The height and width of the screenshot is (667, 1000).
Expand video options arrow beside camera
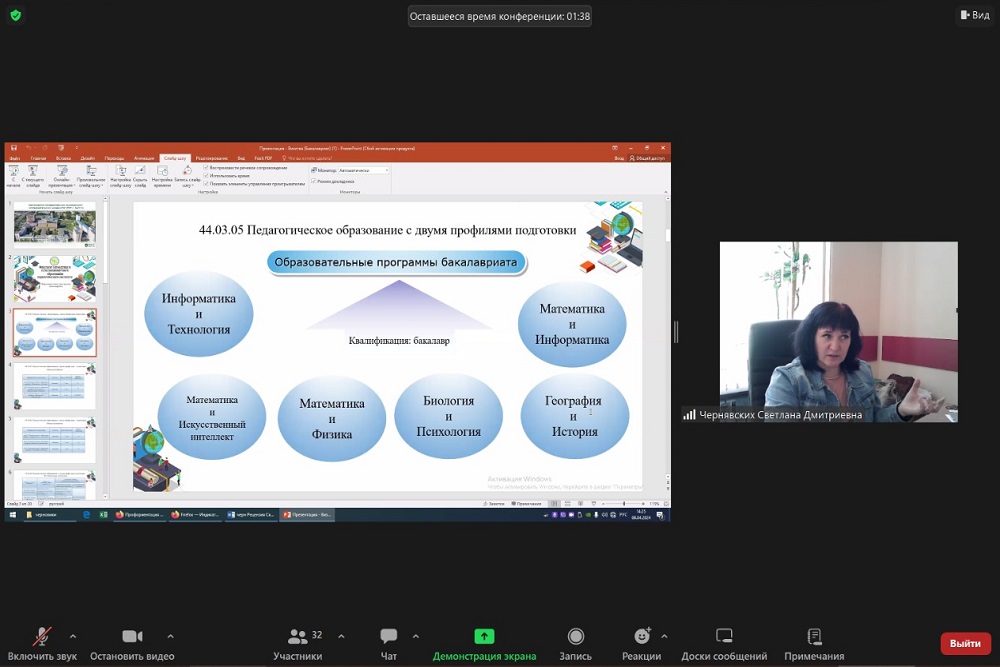click(170, 636)
